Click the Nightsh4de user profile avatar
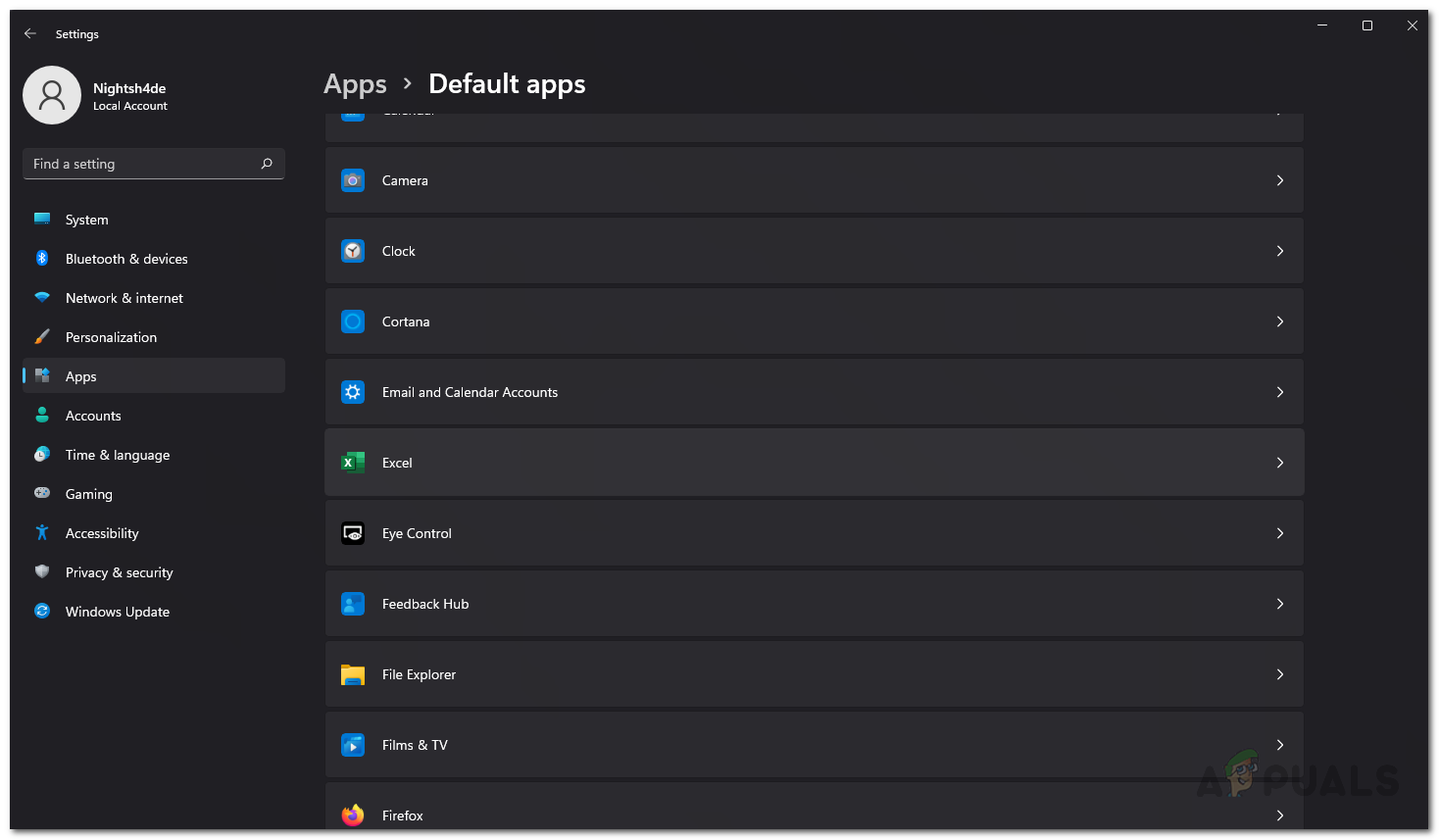This screenshot has width=1439, height=840. click(52, 95)
